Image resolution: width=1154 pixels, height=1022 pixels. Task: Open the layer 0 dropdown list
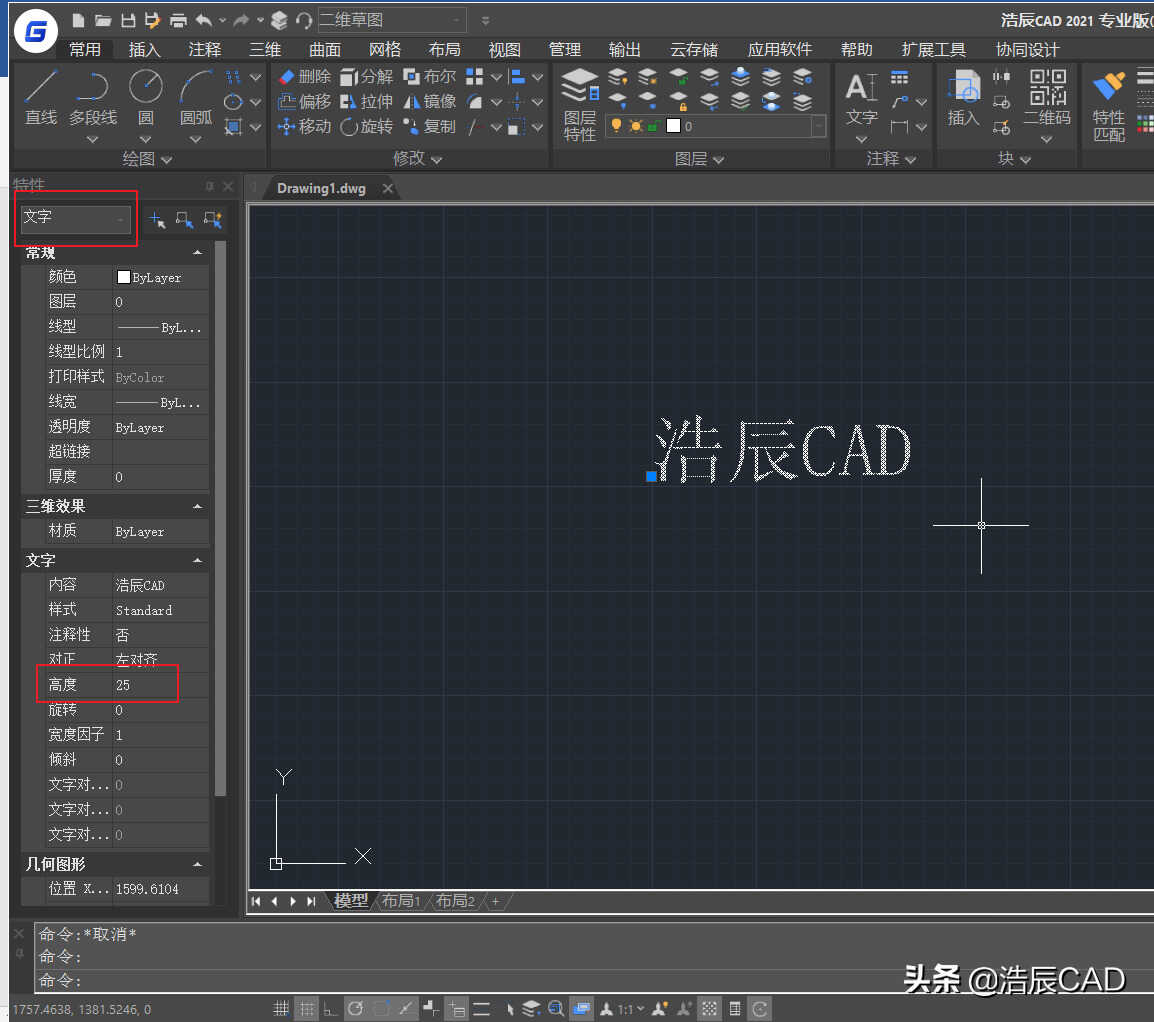818,127
